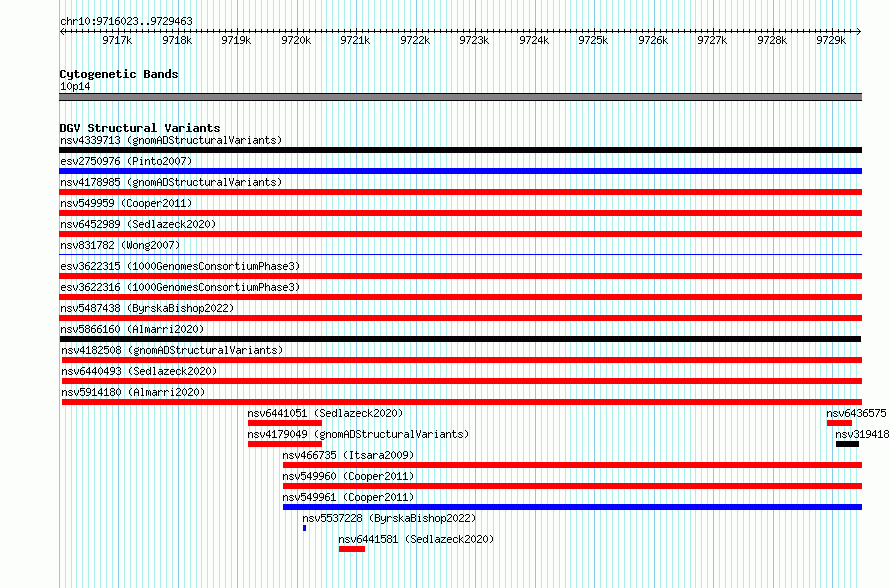This screenshot has width=890, height=588.
Task: Click the black bar under nsv5866160
Action: tap(460, 339)
